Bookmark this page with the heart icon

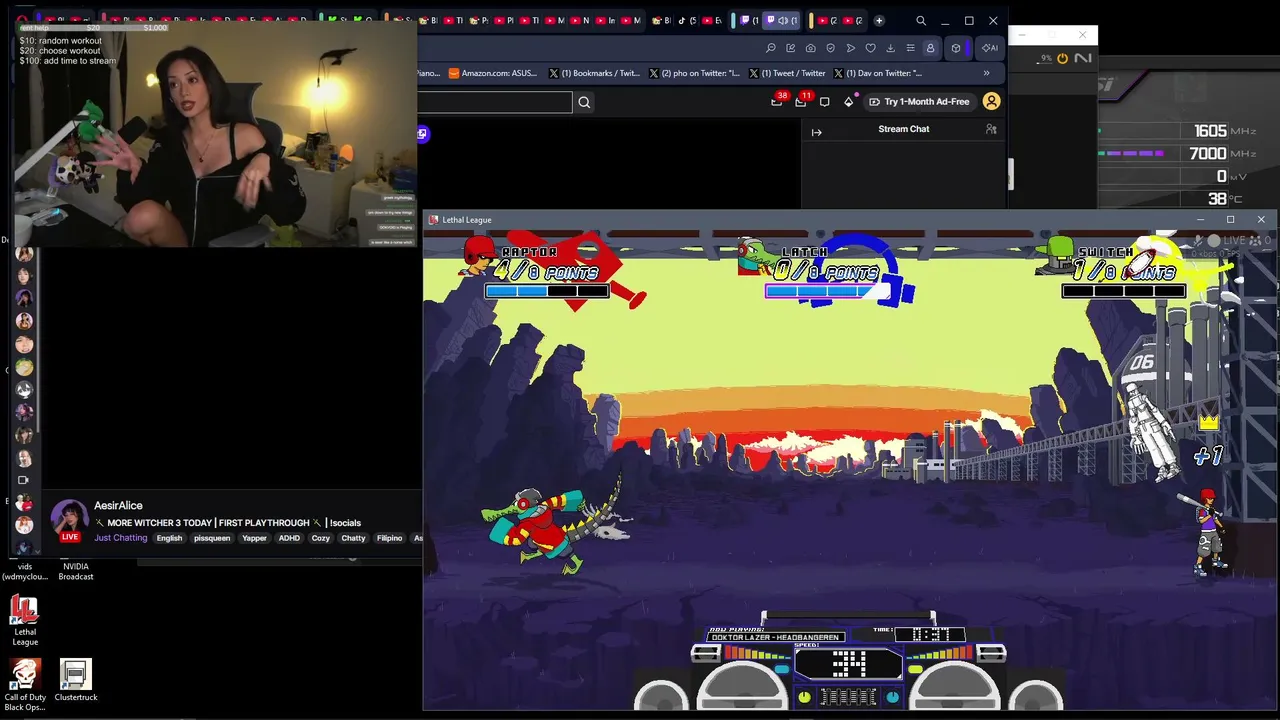(x=871, y=48)
